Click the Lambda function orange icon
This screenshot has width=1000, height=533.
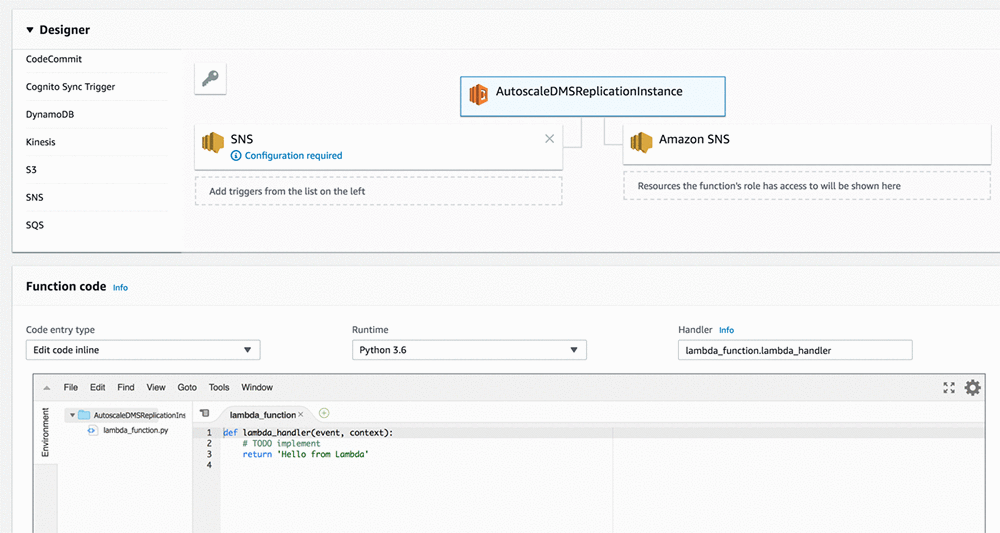(478, 94)
